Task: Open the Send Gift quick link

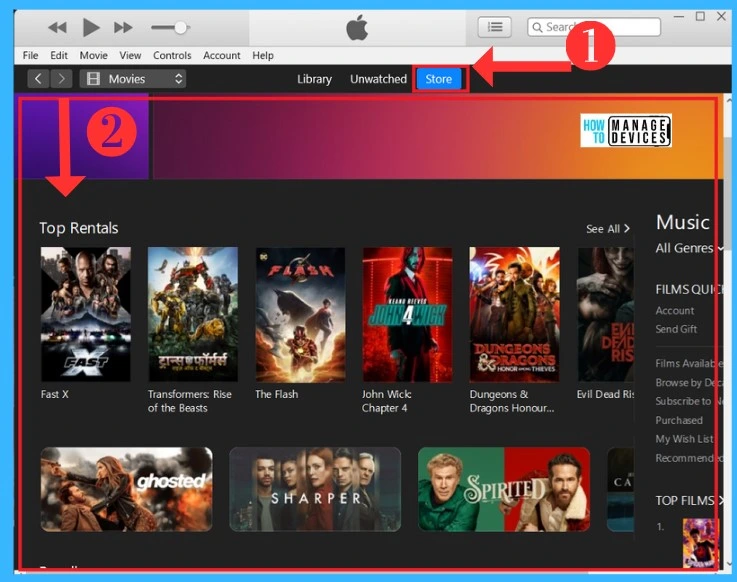Action: point(676,329)
